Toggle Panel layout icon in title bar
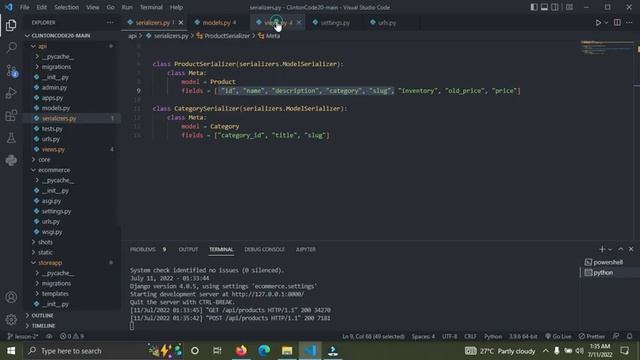The image size is (640, 360). pos(544,7)
